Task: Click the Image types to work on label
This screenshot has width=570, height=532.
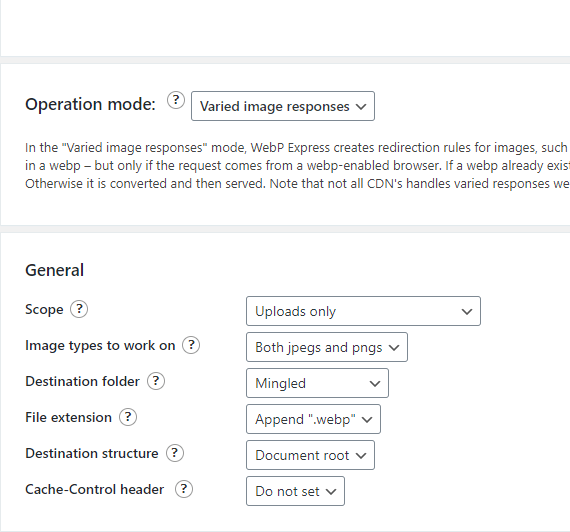Action: pyautogui.click(x=100, y=346)
